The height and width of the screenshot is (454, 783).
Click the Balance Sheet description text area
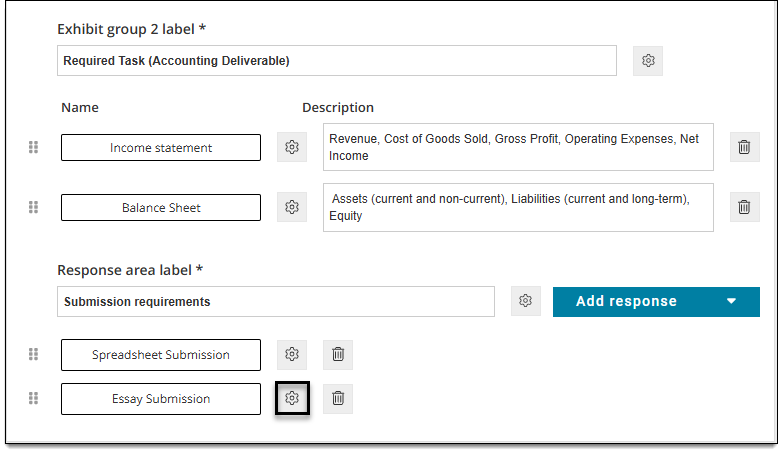point(518,208)
